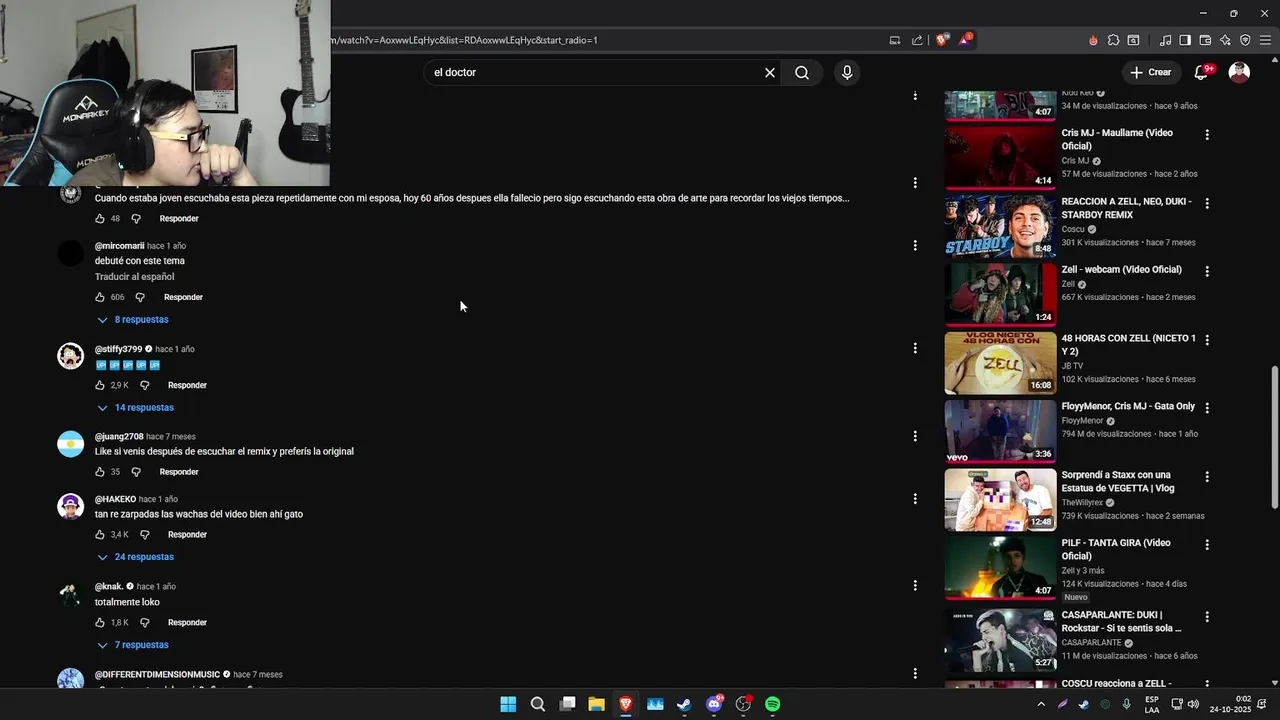Dislike the comment by @stiffy3799
The width and height of the screenshot is (1280, 720).
(x=144, y=385)
